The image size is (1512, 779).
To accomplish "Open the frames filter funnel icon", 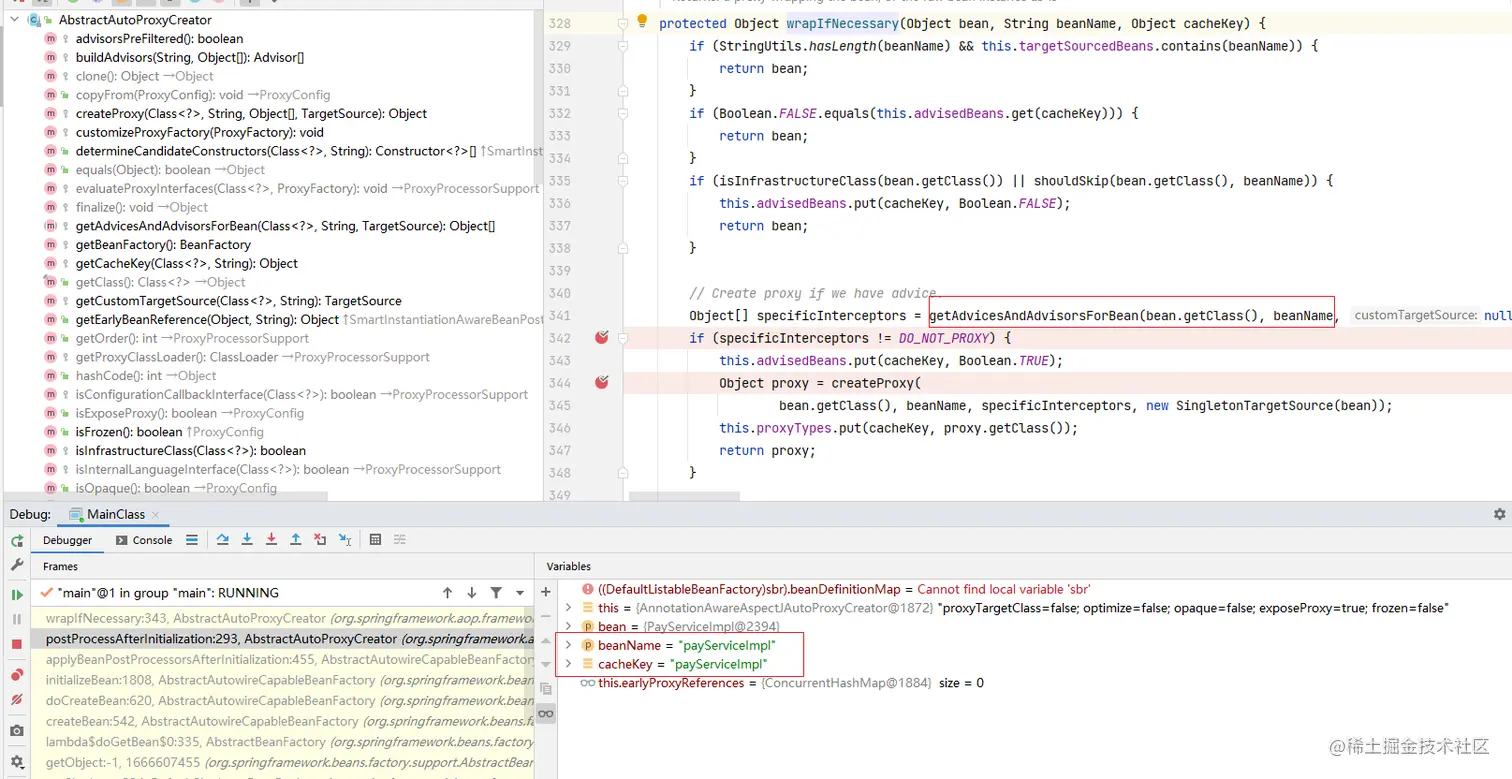I will coord(495,593).
